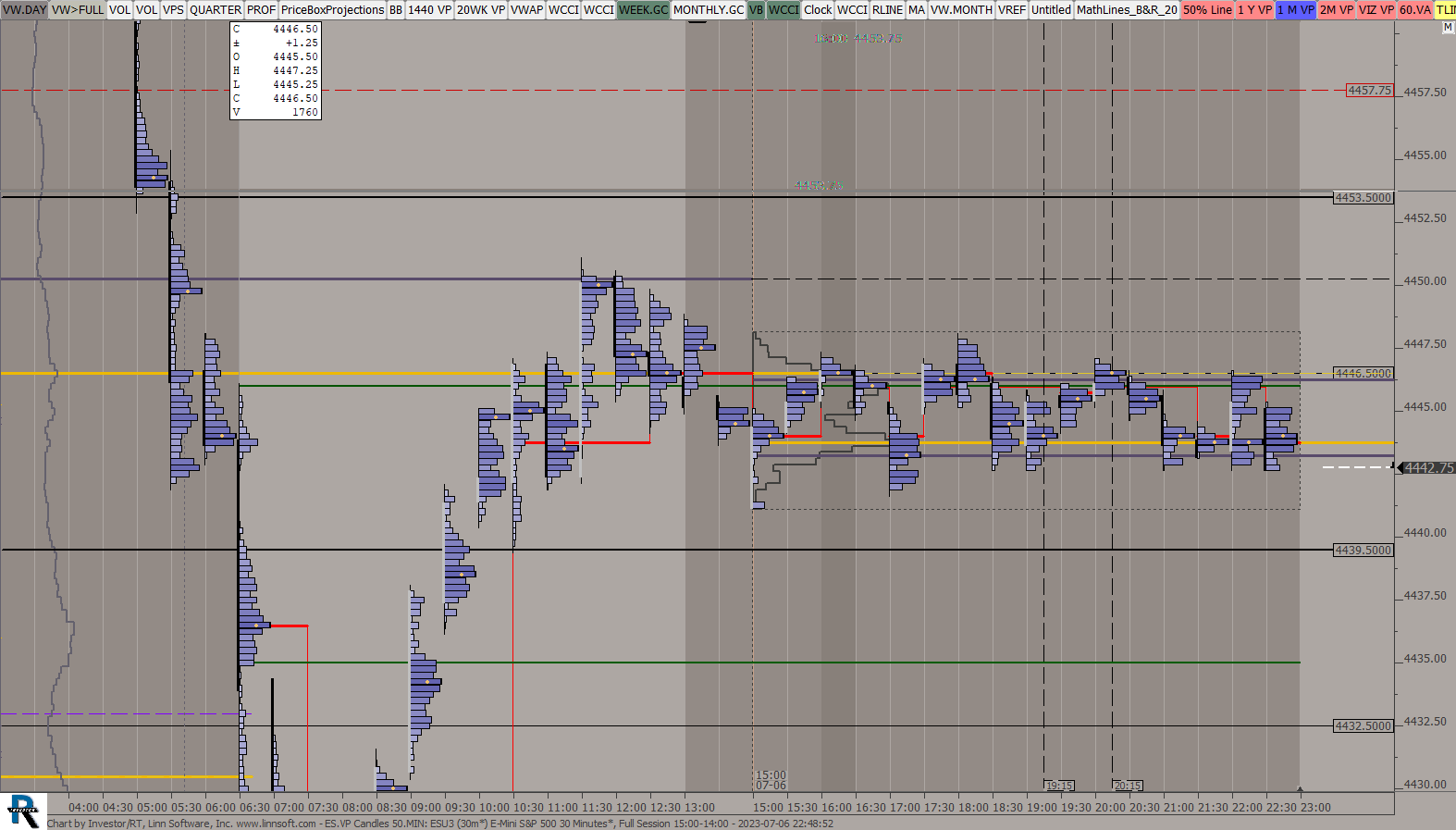Click the MathLines_B&R_20 button

1127,9
